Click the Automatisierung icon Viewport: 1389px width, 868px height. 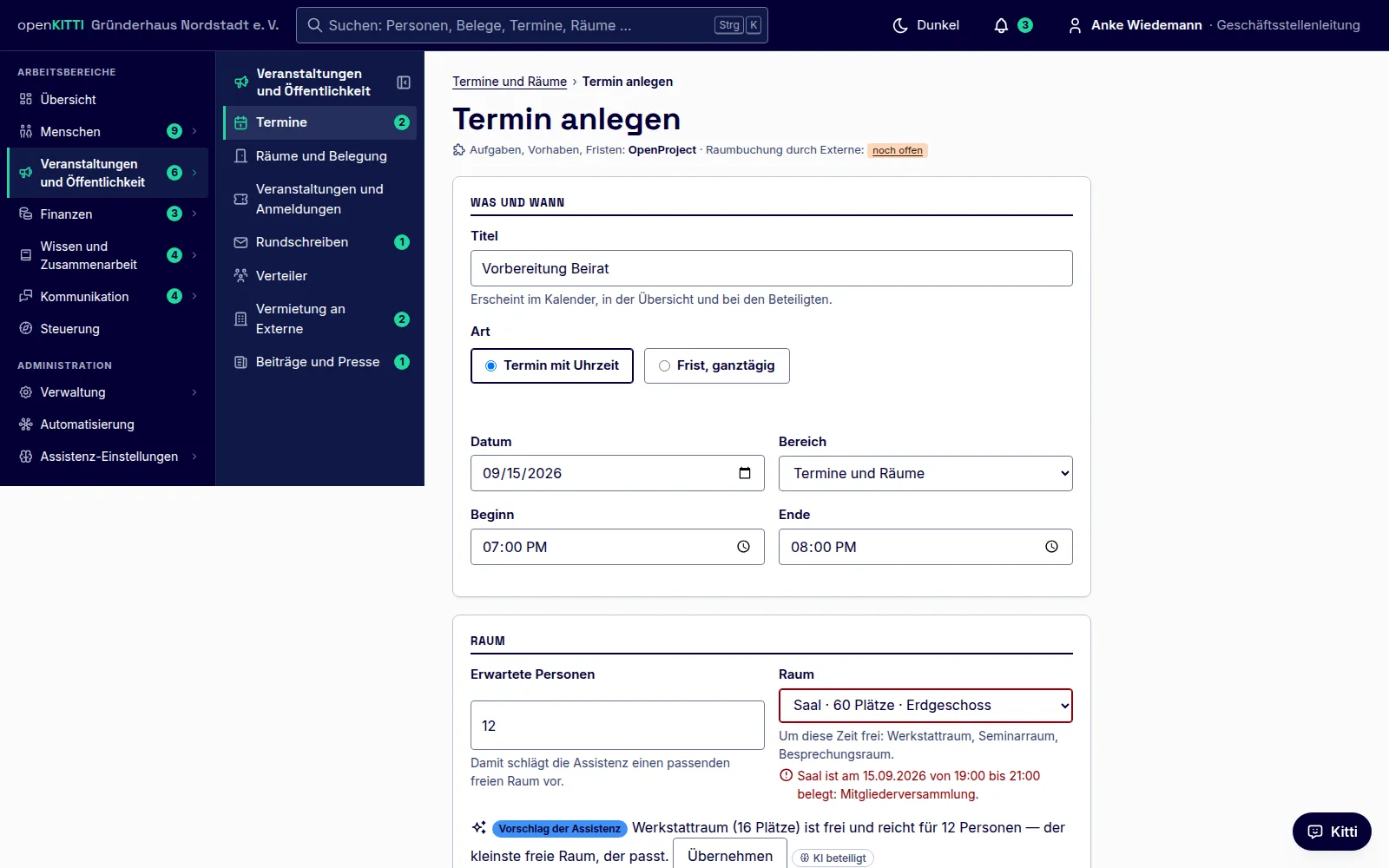[26, 424]
